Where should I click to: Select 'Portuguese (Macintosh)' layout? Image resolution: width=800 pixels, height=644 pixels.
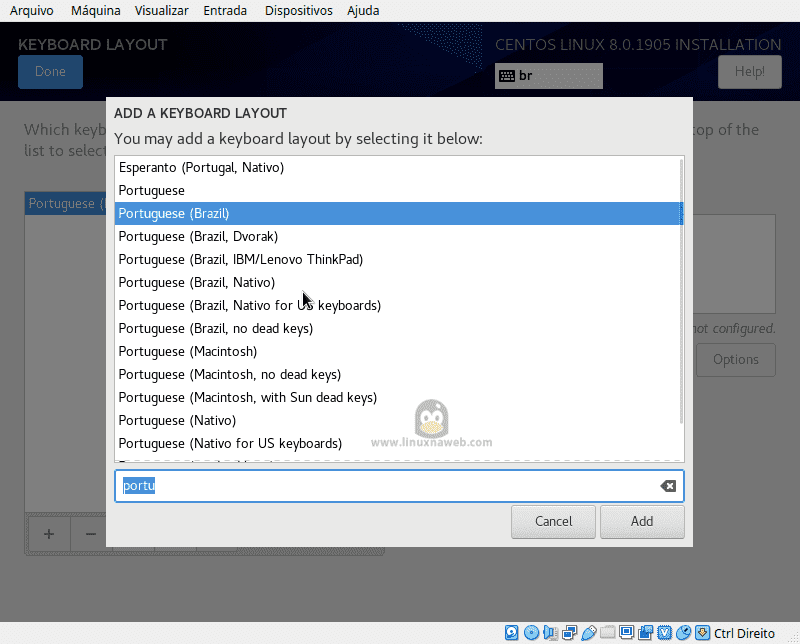click(x=397, y=351)
